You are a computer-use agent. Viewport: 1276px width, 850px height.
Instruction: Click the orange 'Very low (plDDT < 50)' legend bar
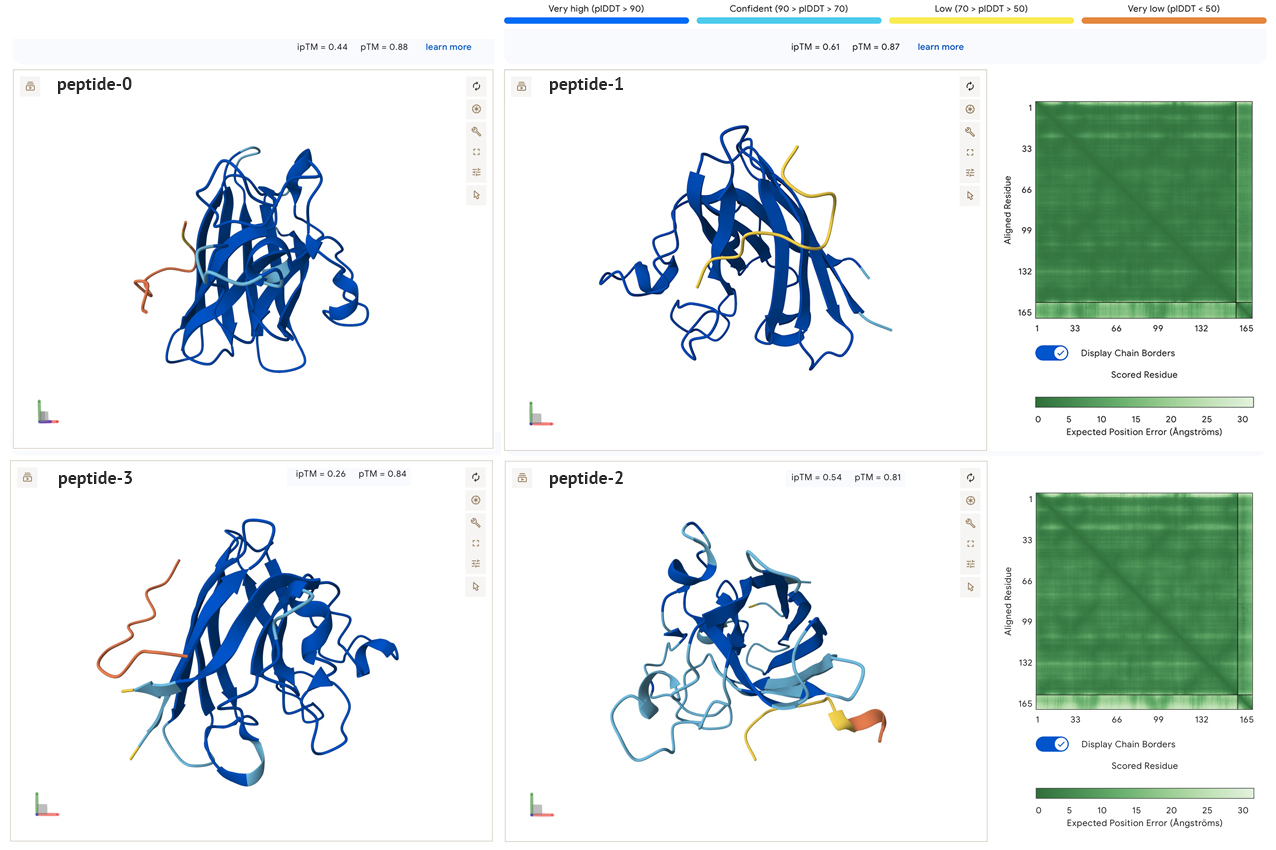(x=1173, y=20)
